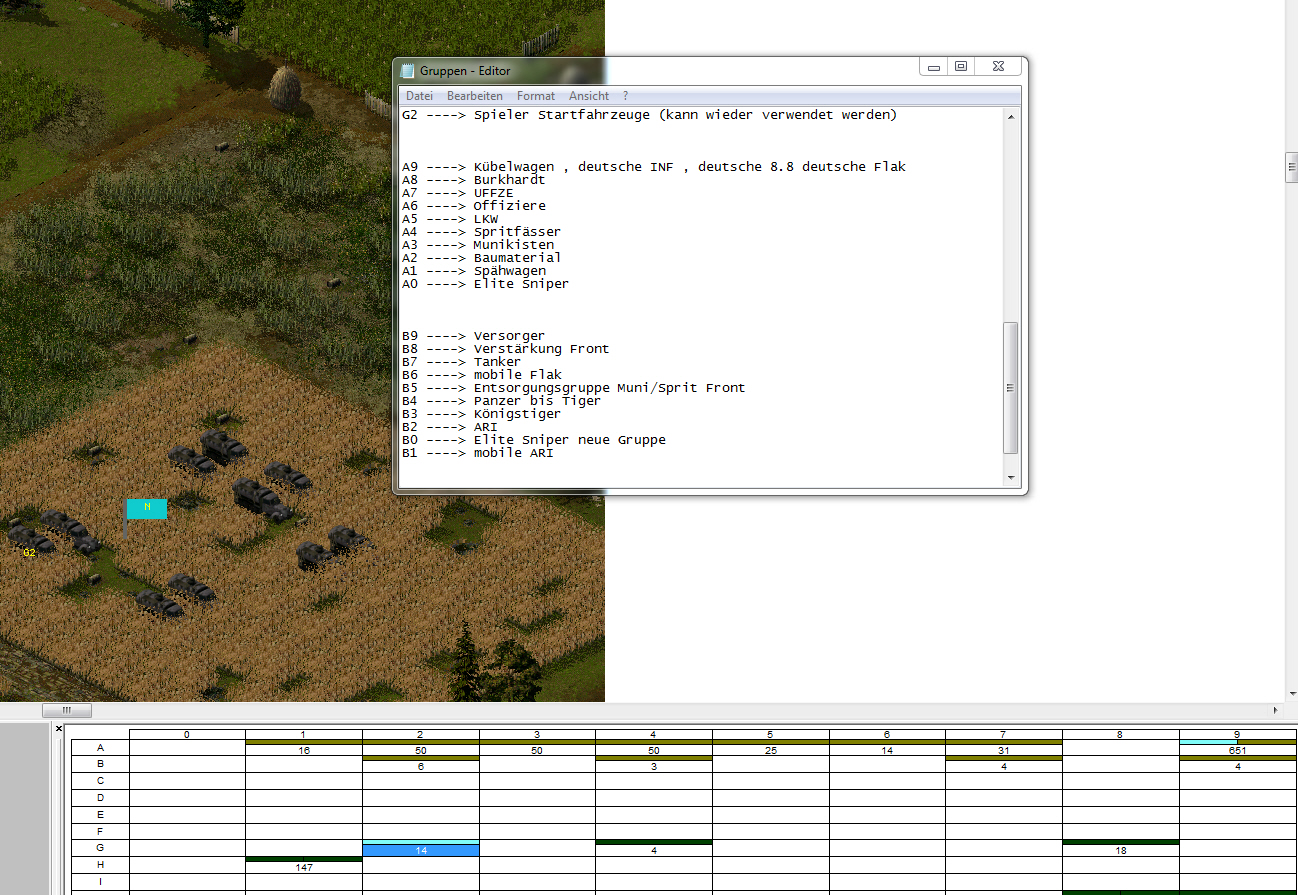Select cell A5 showing 25

tap(771, 749)
